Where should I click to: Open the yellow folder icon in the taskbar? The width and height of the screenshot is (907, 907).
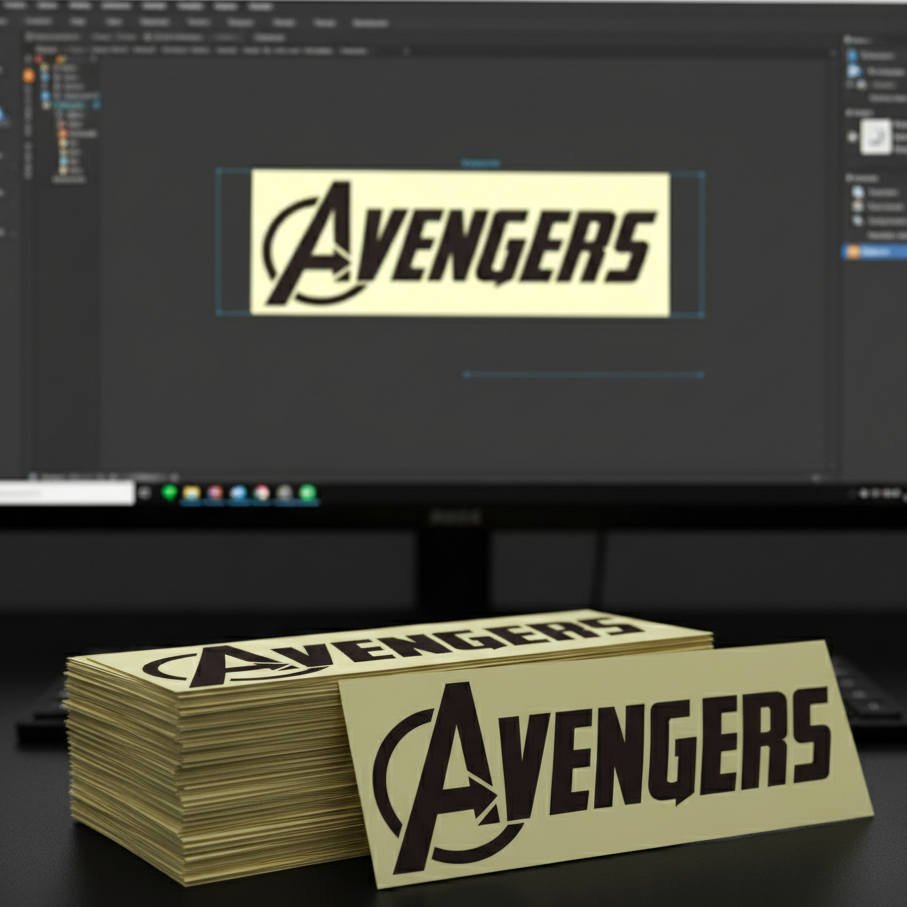[x=191, y=493]
